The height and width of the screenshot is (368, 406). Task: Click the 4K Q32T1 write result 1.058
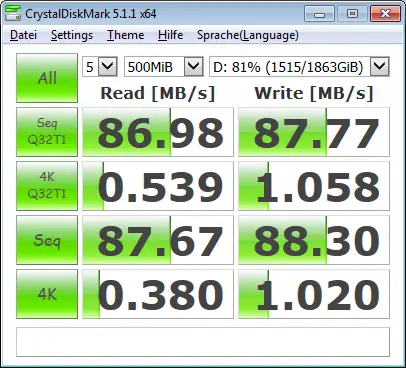(x=314, y=186)
